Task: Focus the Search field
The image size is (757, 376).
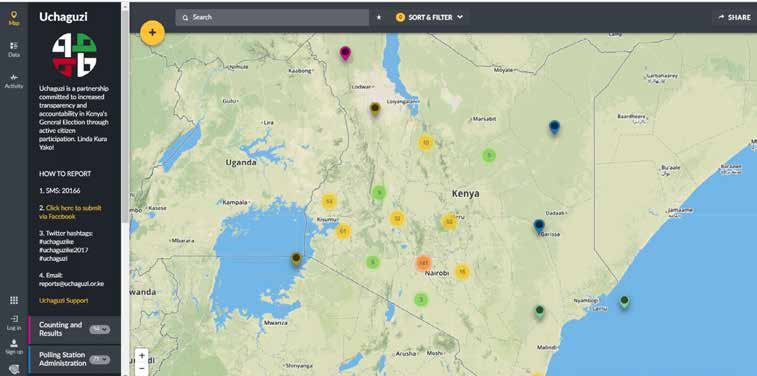Action: [x=272, y=17]
